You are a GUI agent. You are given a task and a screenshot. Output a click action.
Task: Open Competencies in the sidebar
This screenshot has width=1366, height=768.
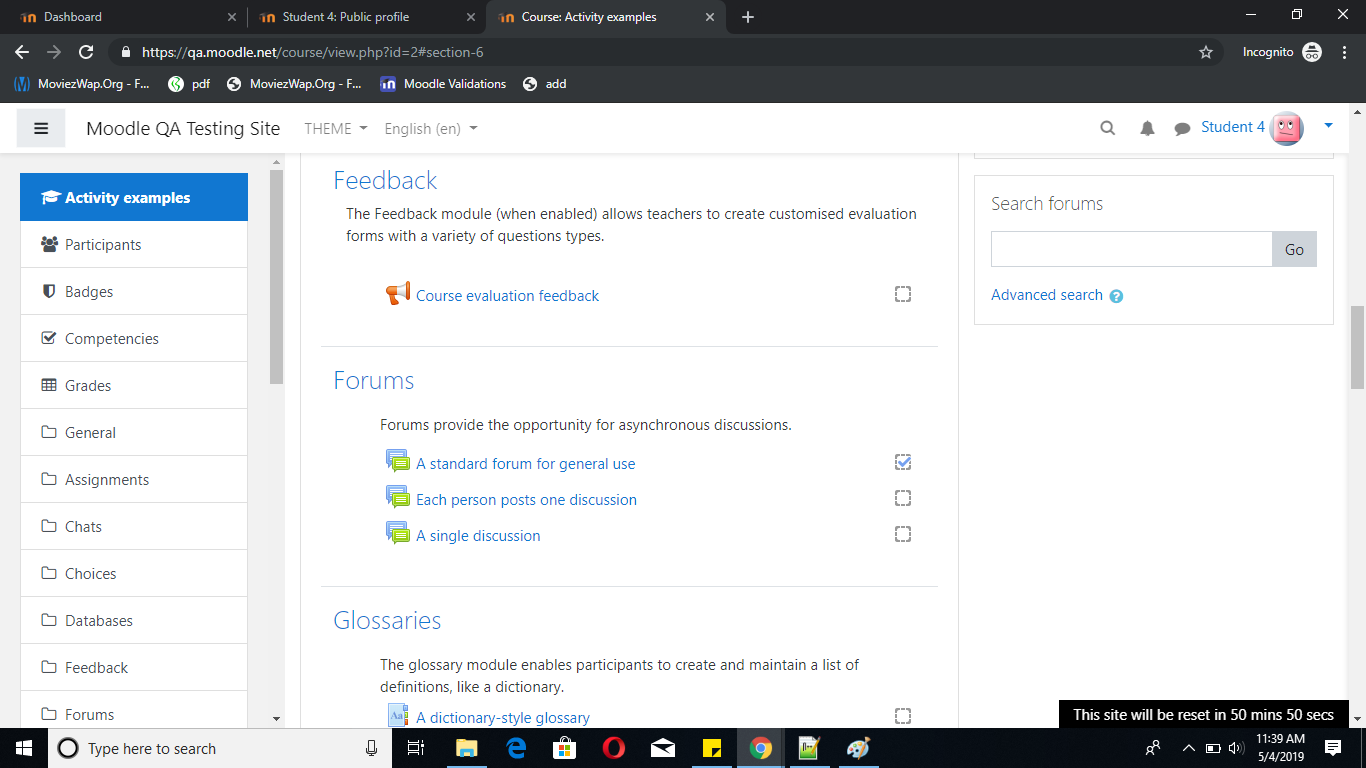pos(134,338)
